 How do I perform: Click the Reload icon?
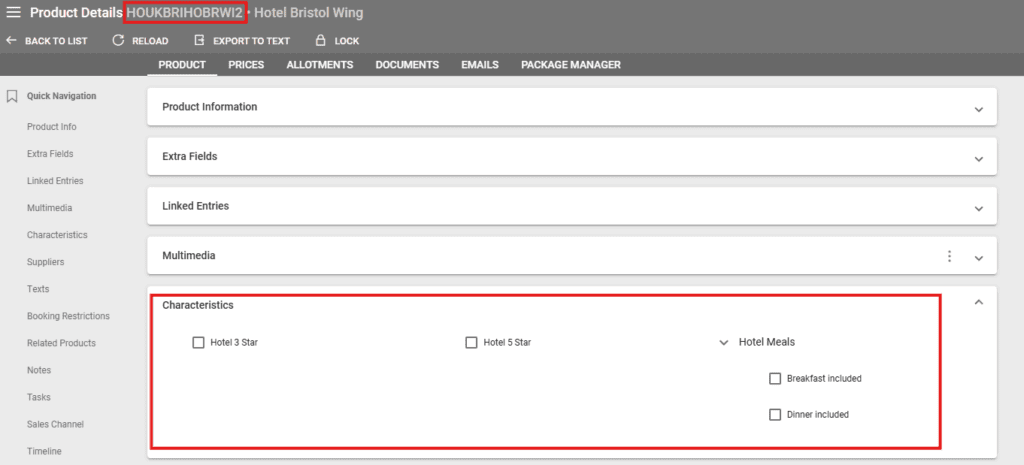(x=118, y=41)
